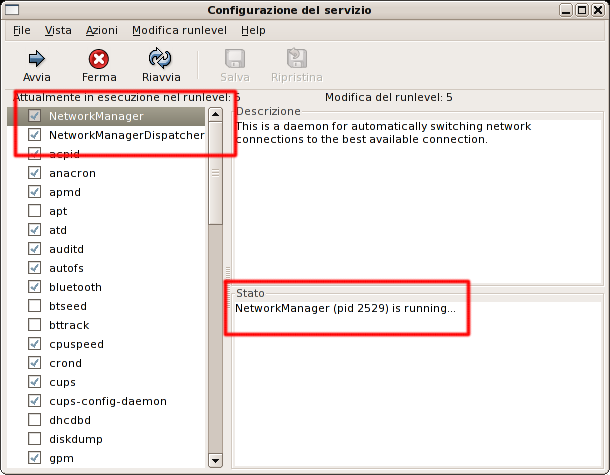The width and height of the screenshot is (610, 475).
Task: Expand the Modifica runlevel menu
Action: pyautogui.click(x=180, y=31)
